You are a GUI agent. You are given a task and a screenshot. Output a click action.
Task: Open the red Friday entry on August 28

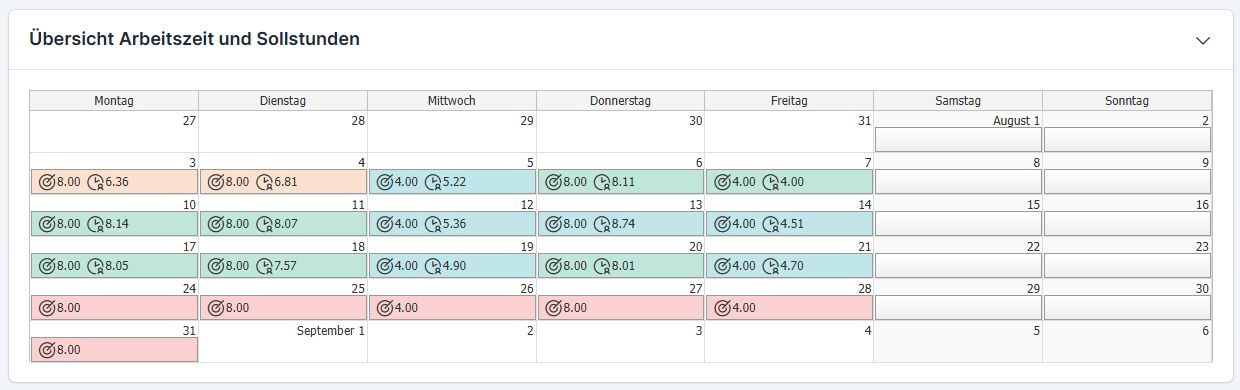(x=789, y=308)
